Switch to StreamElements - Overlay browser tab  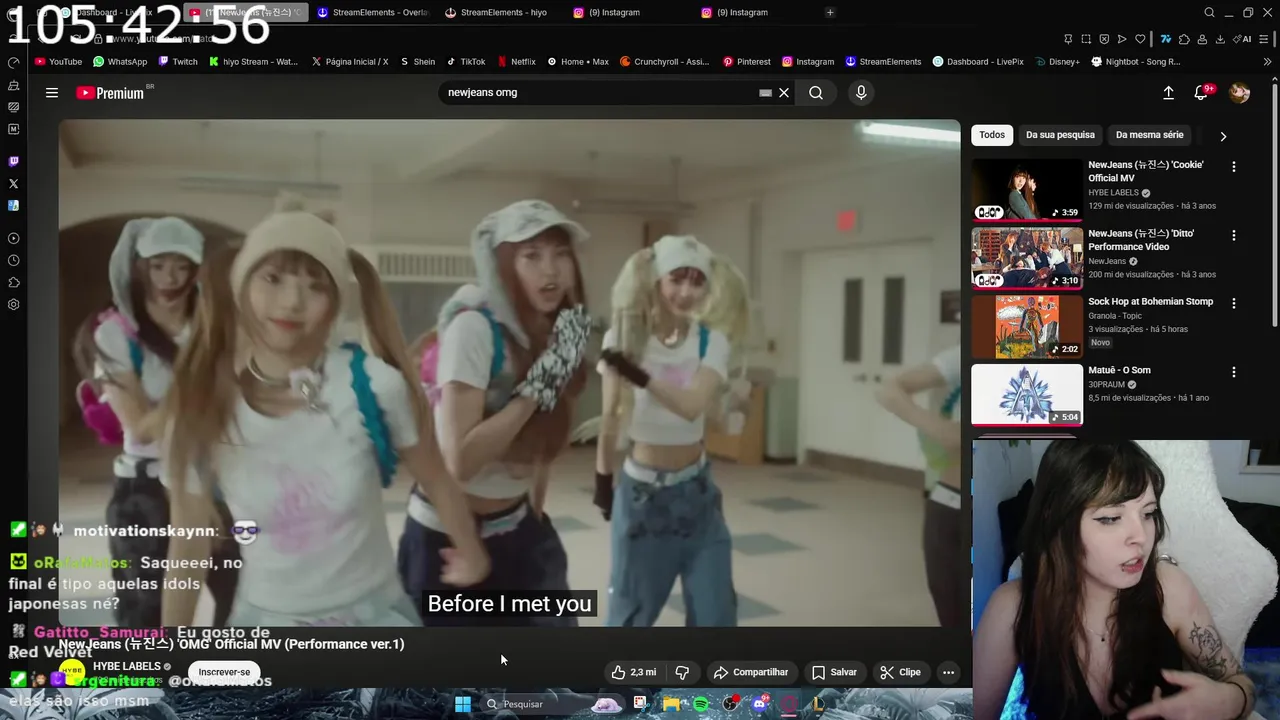[x=372, y=12]
